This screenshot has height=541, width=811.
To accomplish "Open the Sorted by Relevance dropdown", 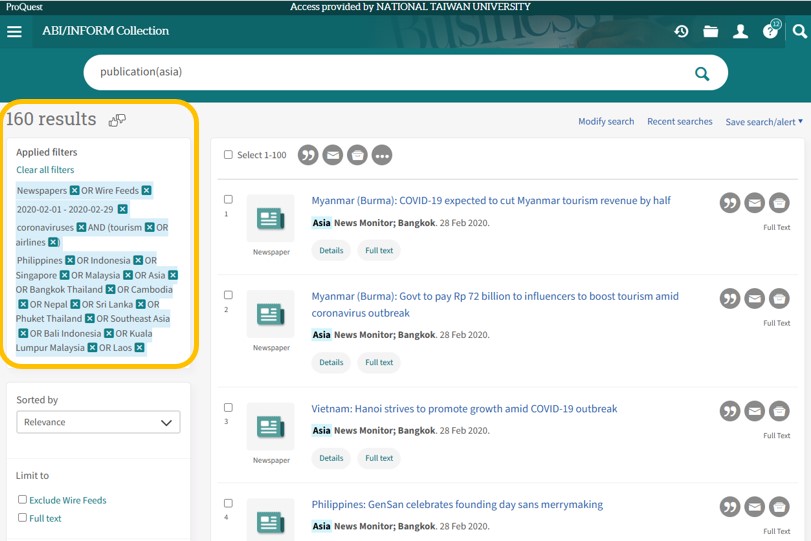I will 98,422.
